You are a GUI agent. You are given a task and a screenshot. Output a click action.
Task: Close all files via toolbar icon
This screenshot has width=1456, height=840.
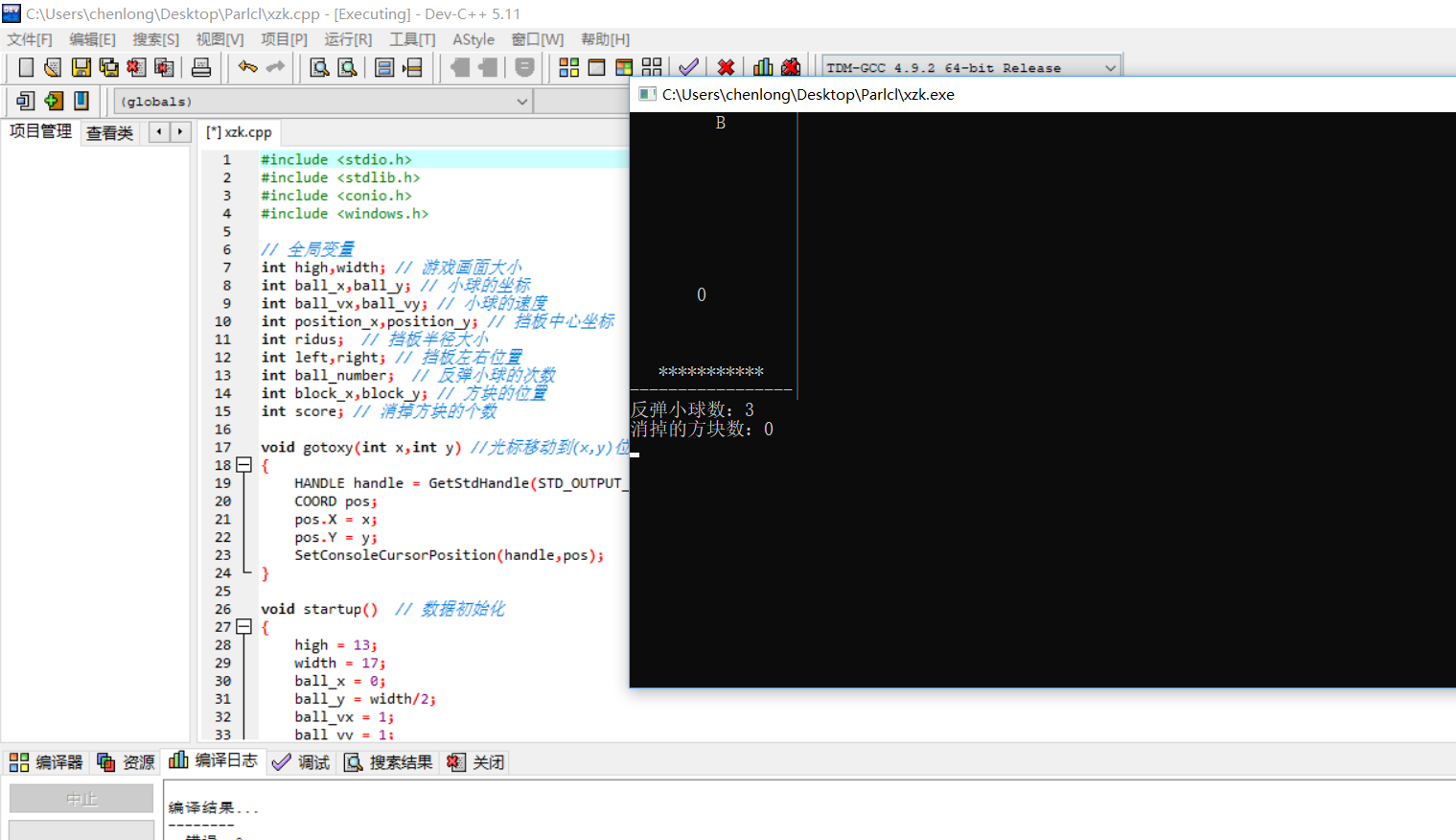pyautogui.click(x=164, y=67)
